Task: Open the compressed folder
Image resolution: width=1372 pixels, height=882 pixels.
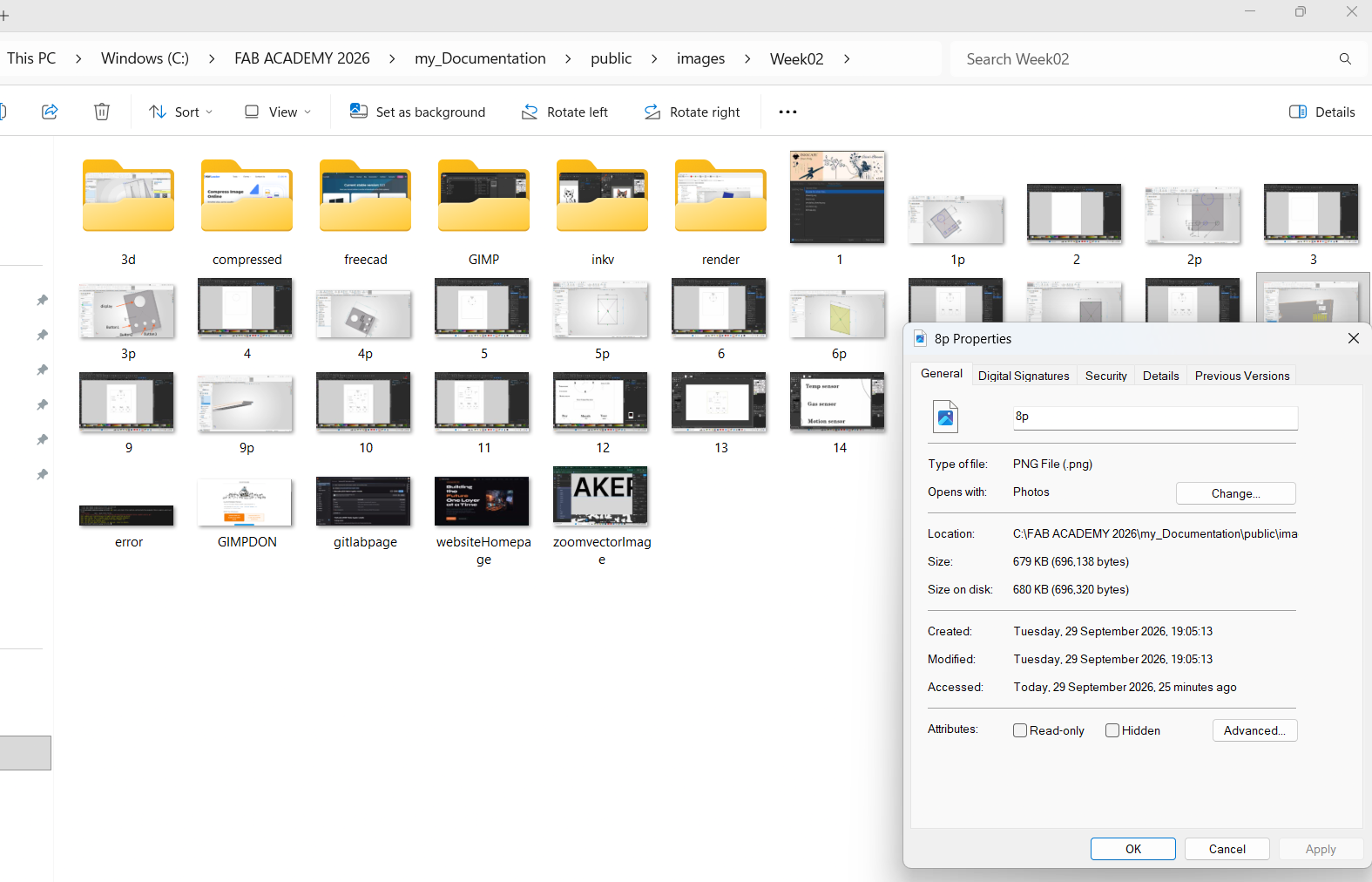Action: click(x=247, y=196)
